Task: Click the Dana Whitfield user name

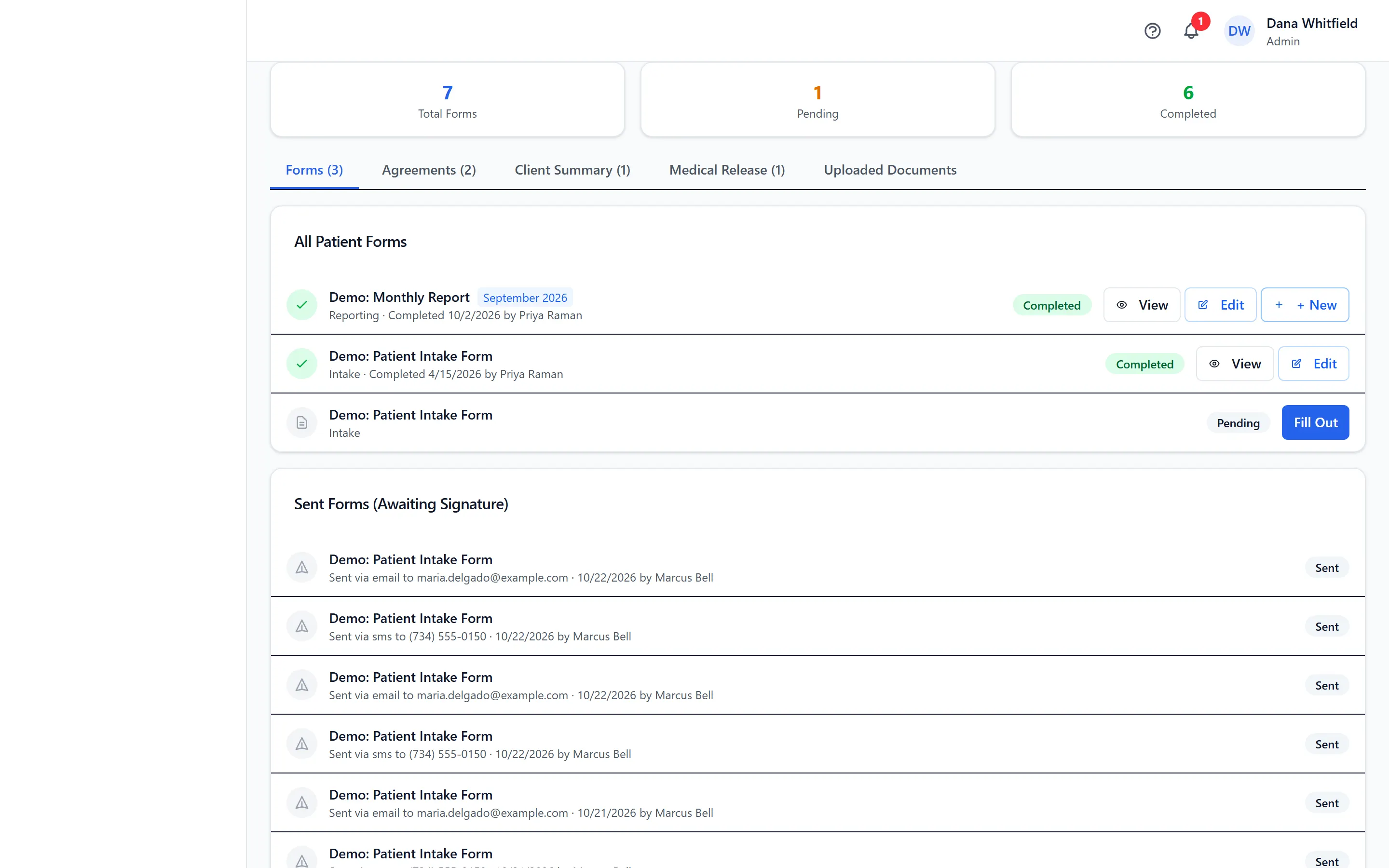Action: pos(1311,24)
